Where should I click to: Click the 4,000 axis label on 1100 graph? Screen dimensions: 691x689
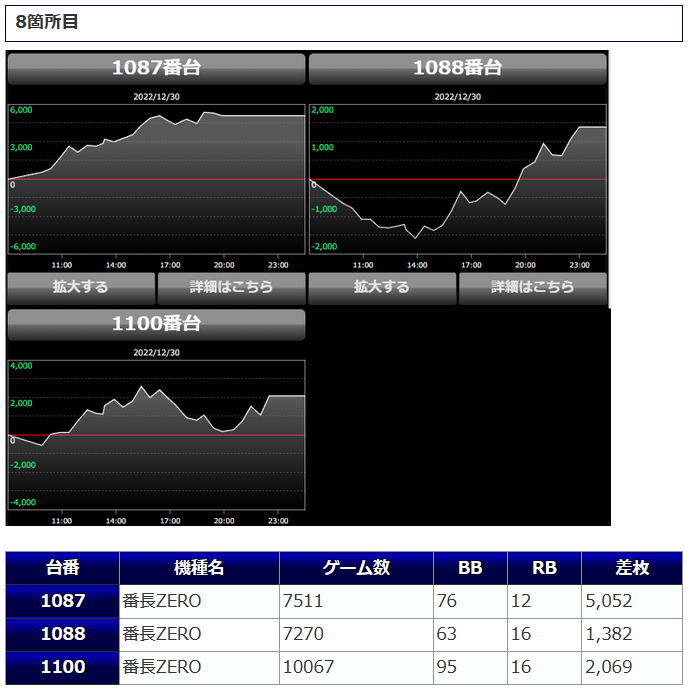click(x=21, y=366)
